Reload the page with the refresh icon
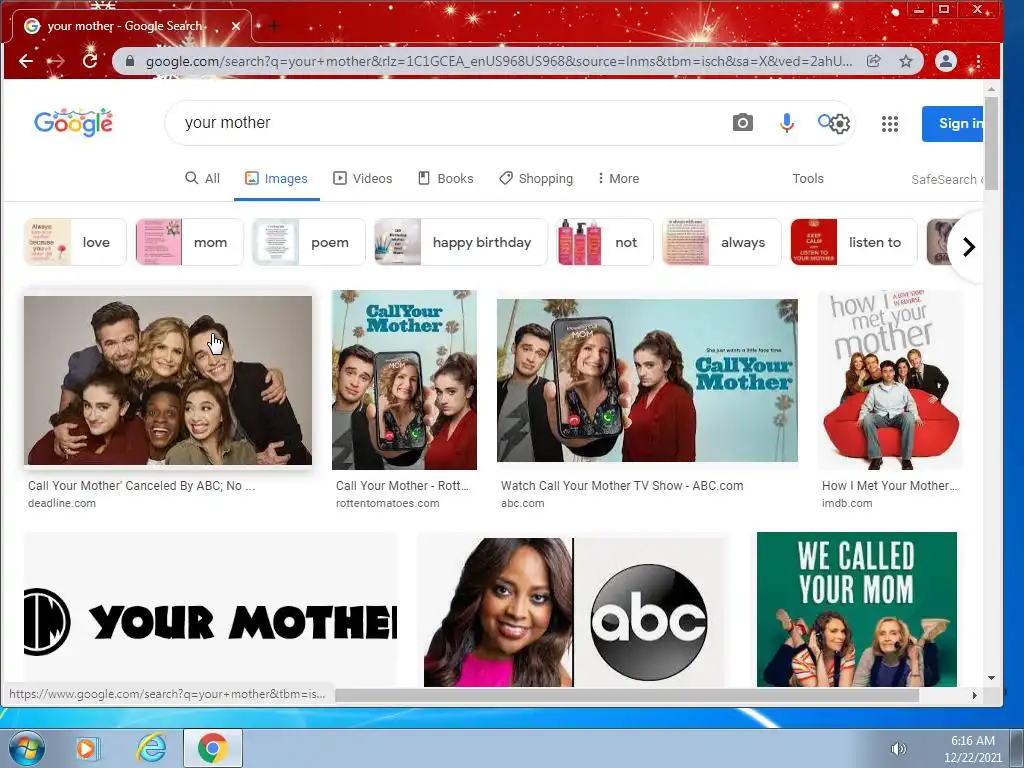 point(89,61)
